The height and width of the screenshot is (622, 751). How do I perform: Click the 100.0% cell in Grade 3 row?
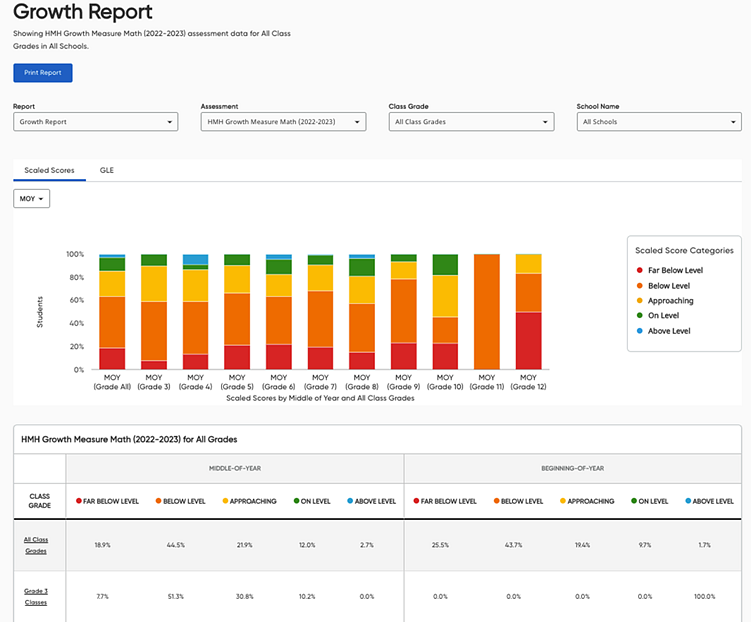click(x=705, y=597)
